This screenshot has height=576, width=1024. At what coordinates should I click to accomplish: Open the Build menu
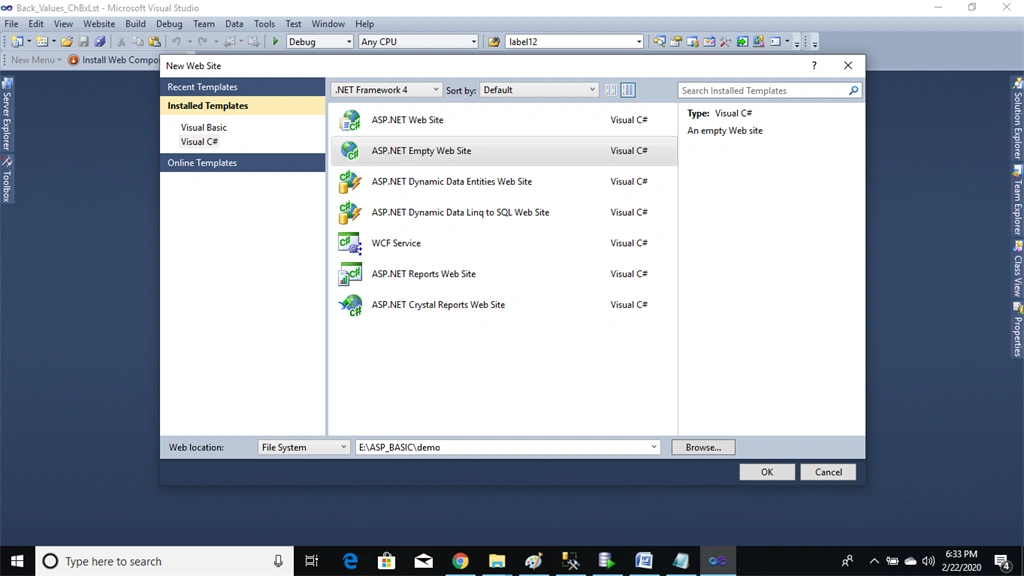click(135, 24)
